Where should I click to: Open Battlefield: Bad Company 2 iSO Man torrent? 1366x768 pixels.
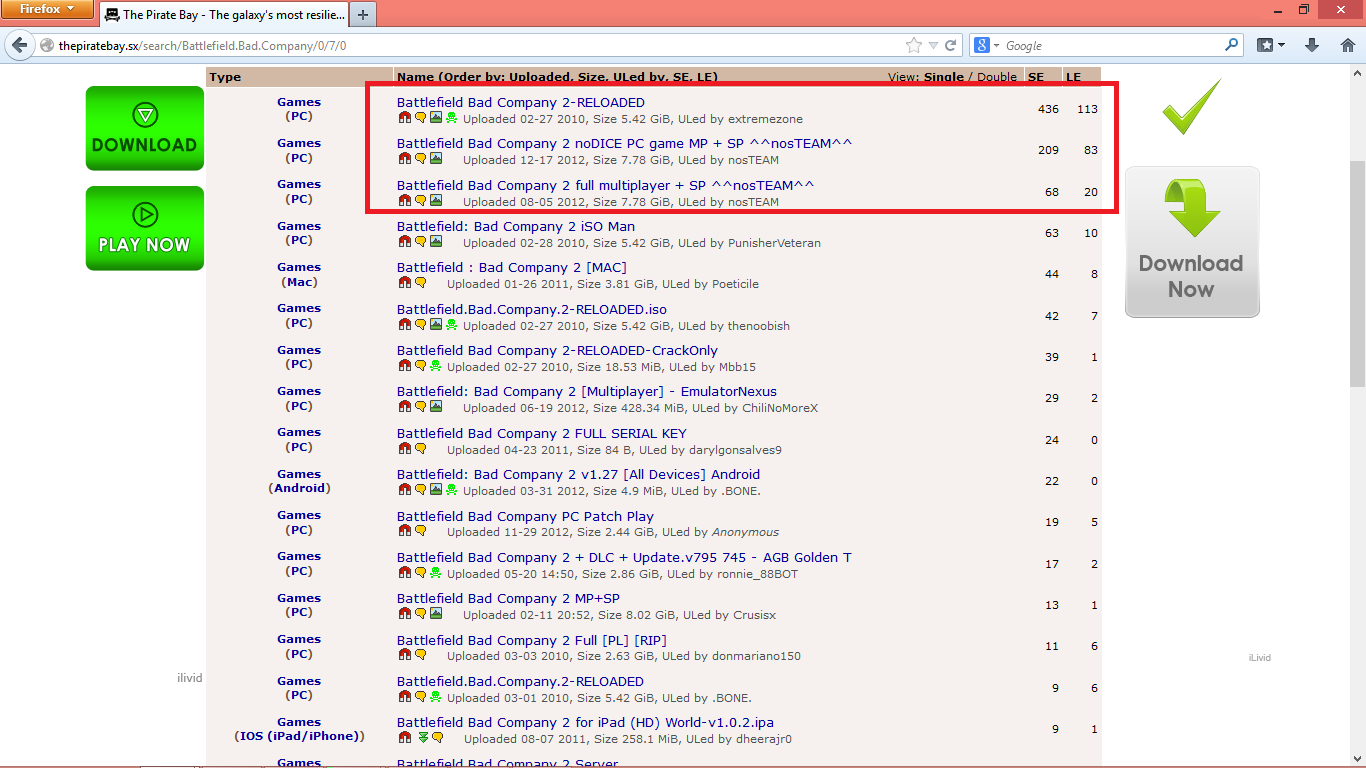(x=515, y=226)
